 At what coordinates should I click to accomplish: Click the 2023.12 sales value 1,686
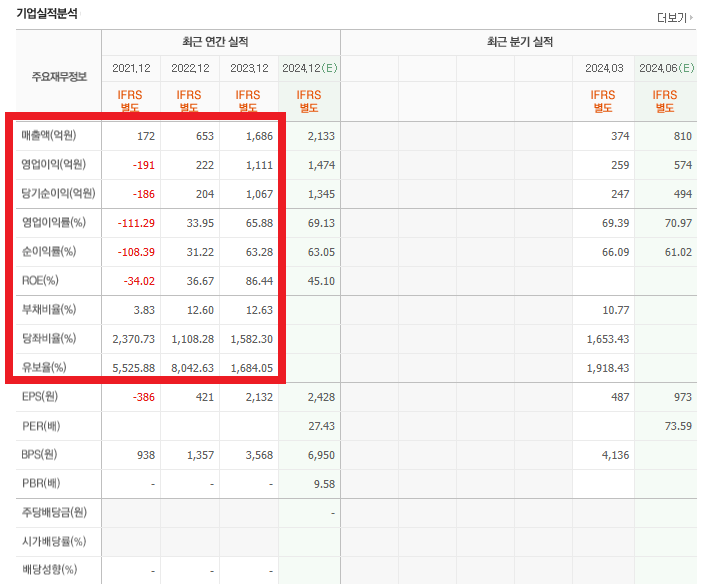(x=259, y=136)
